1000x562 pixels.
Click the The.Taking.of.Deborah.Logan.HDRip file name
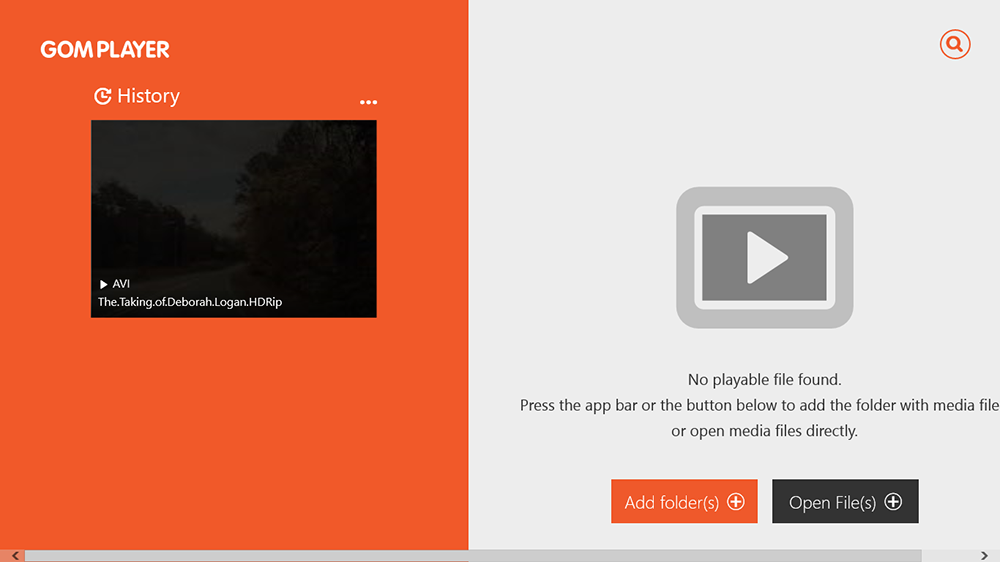[190, 302]
